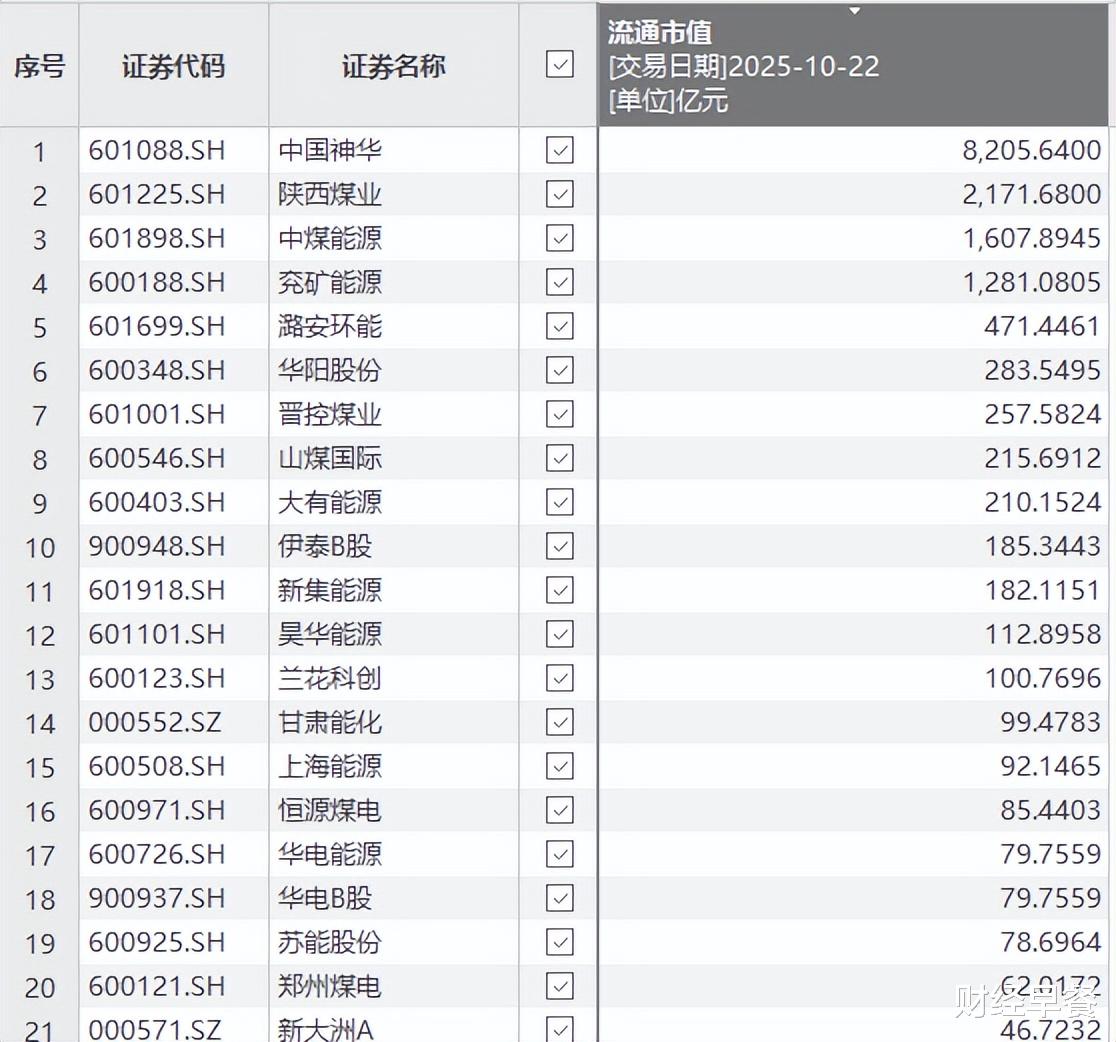Click the name cell 兰花科创

pos(330,678)
